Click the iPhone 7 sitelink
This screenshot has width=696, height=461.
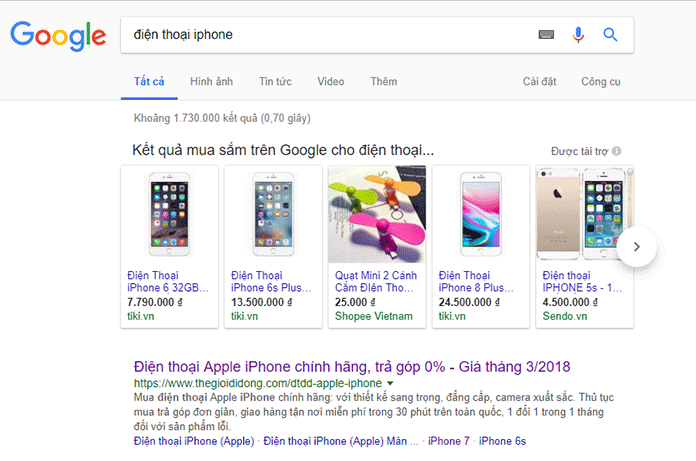448,440
